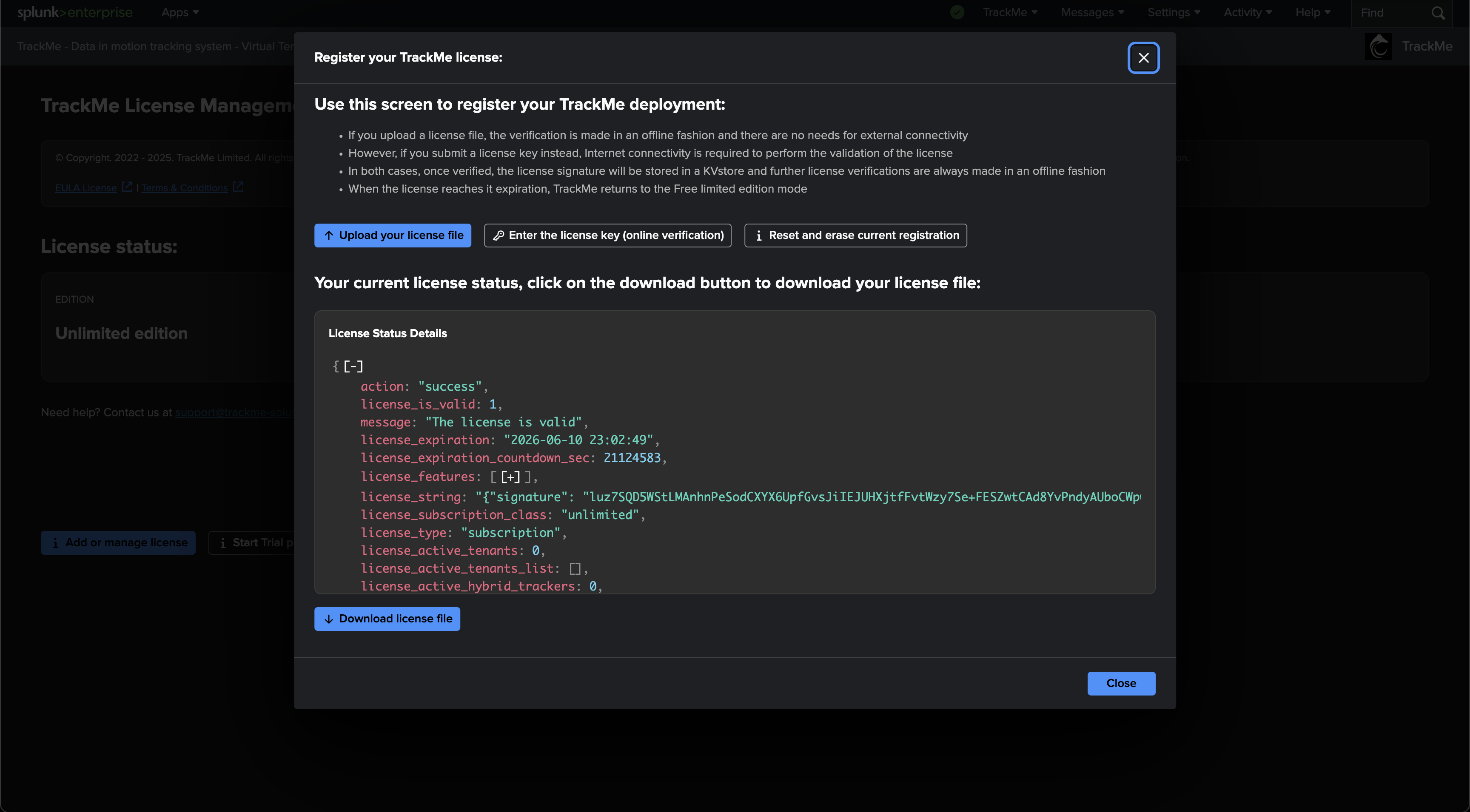Open the Settings menu

click(x=1174, y=13)
